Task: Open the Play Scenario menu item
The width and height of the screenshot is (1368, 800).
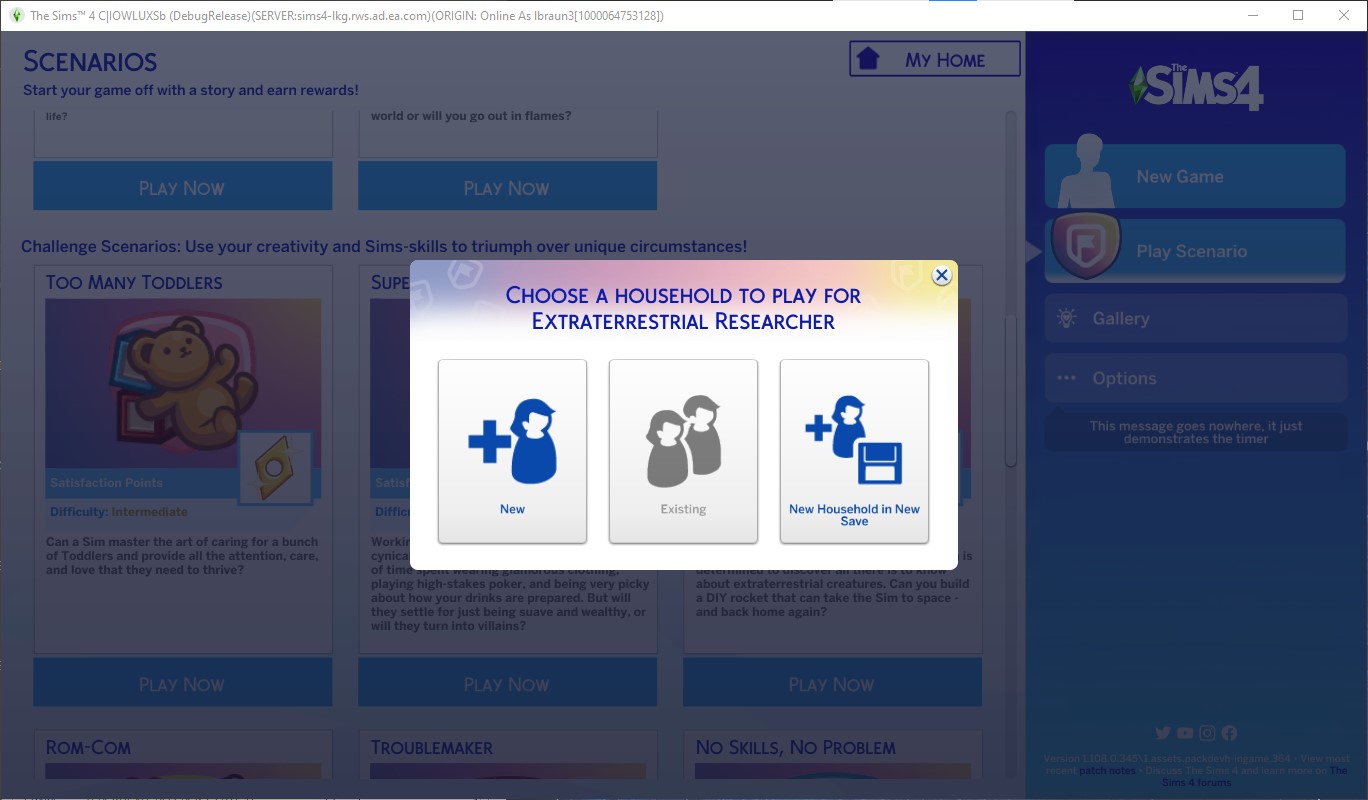Action: point(1195,251)
